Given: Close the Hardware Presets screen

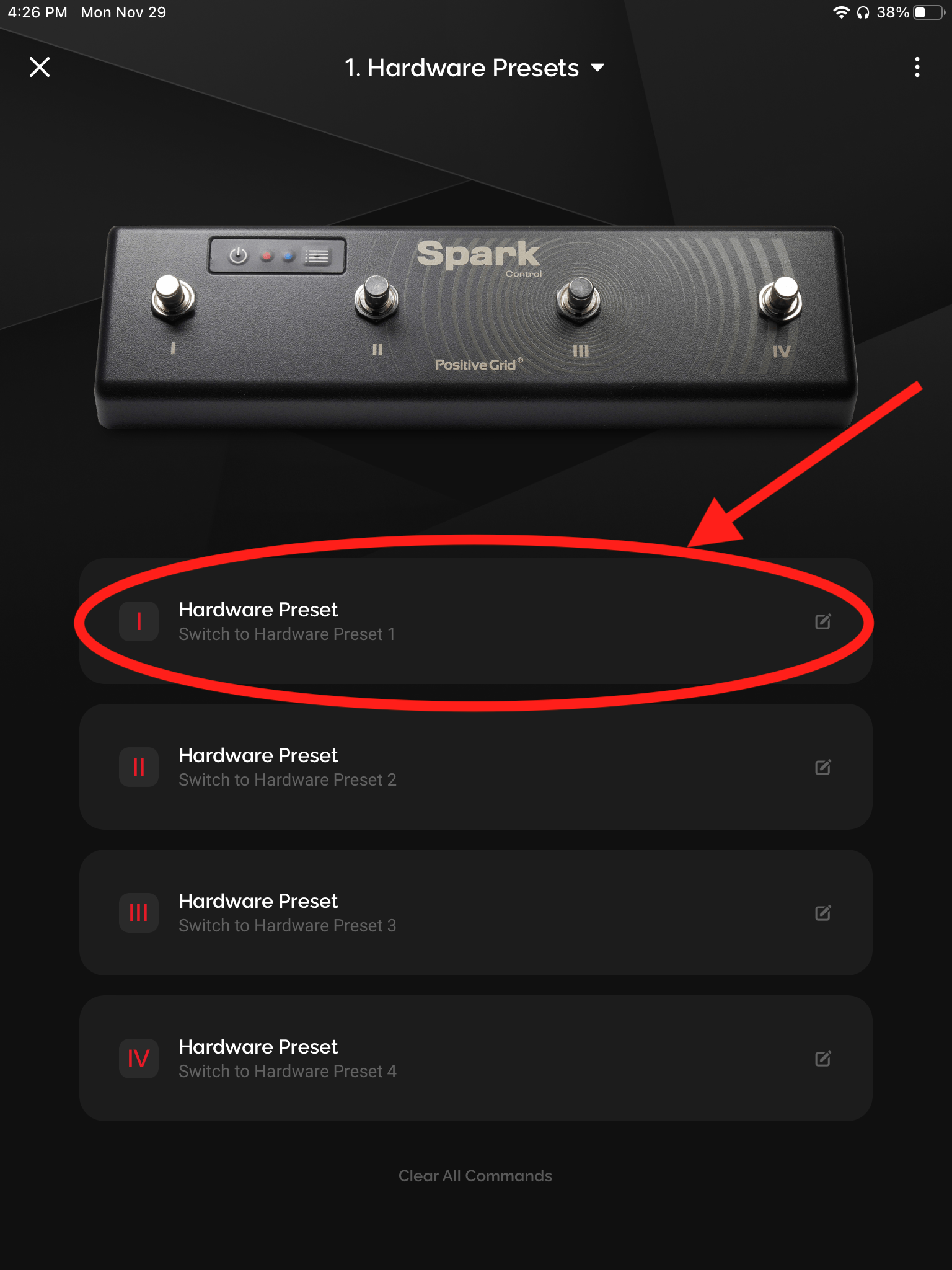Looking at the screenshot, I should (x=40, y=67).
